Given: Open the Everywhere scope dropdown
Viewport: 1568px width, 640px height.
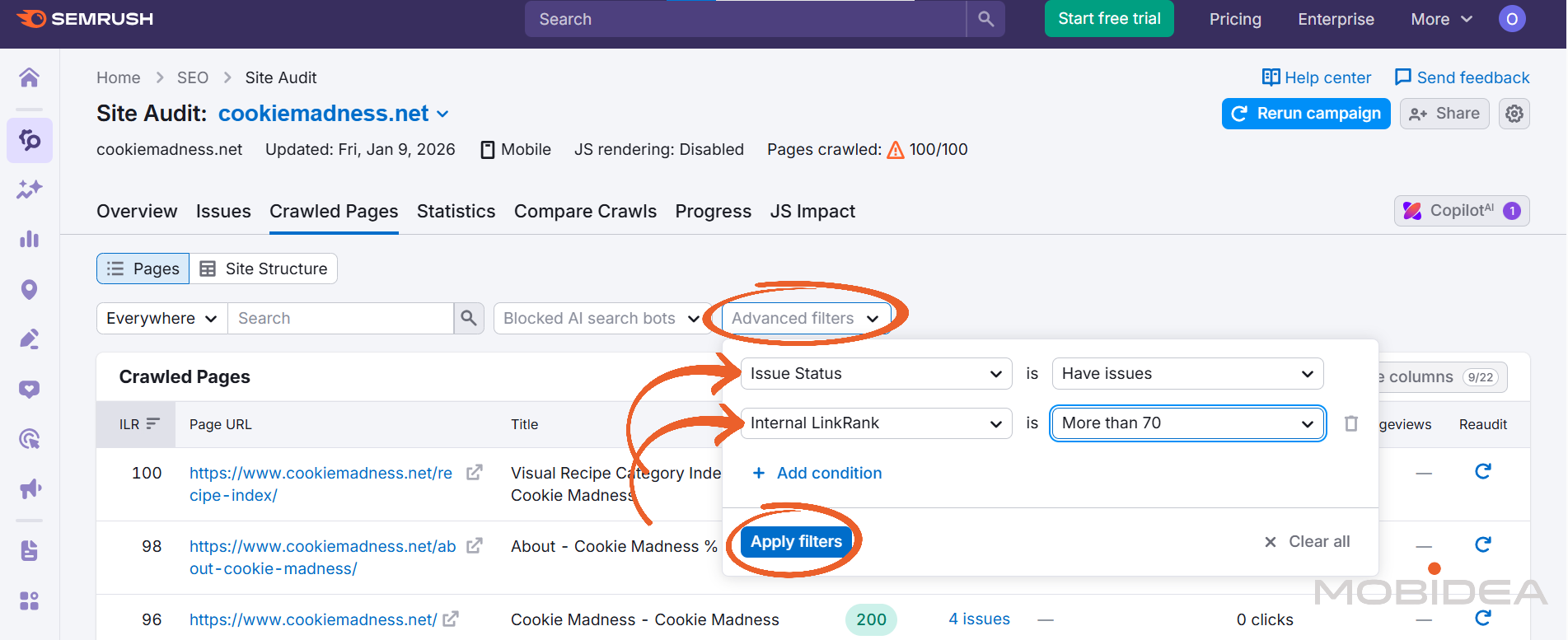Looking at the screenshot, I should click(x=161, y=318).
